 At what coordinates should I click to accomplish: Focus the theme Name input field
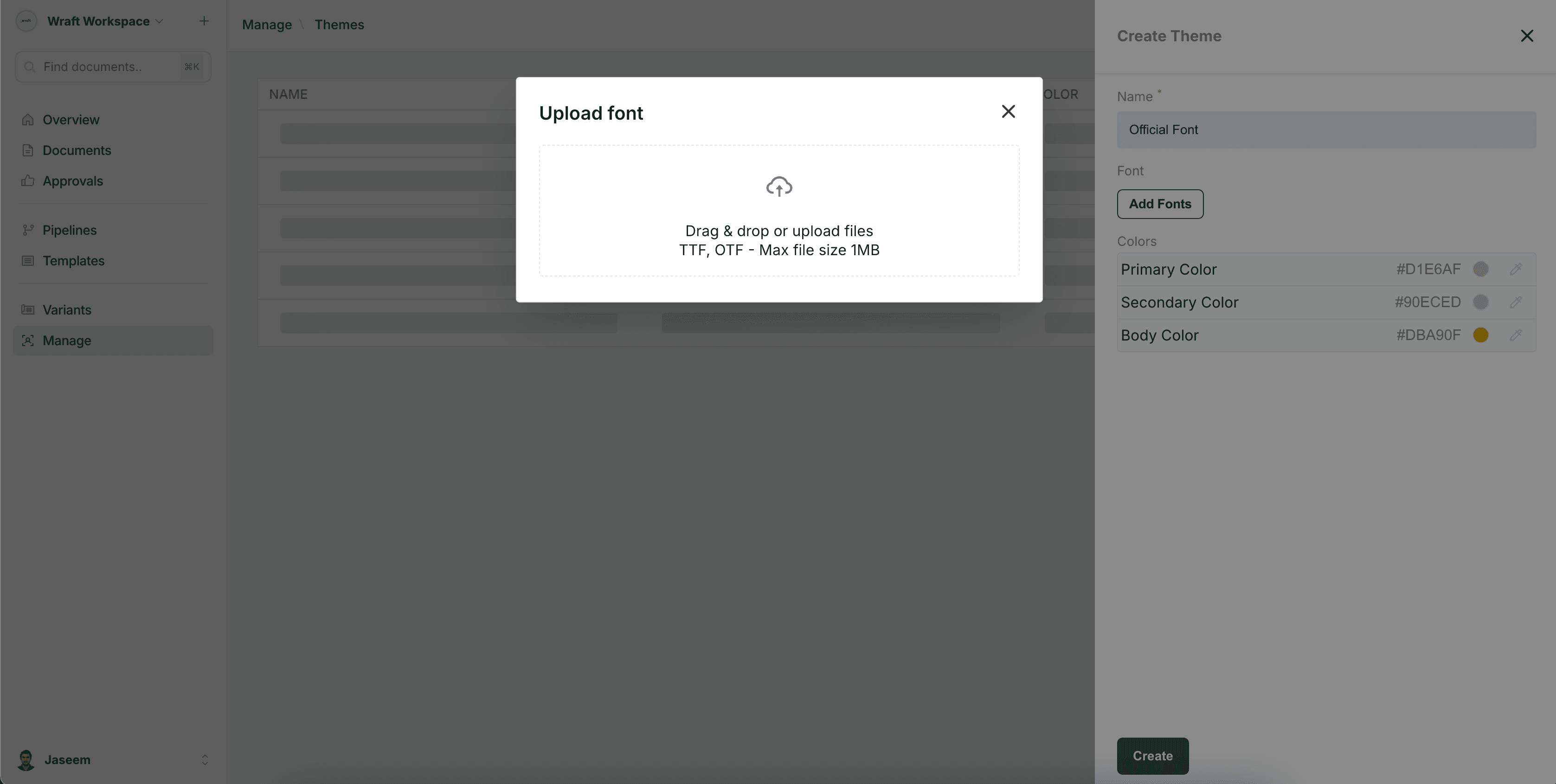coord(1326,130)
